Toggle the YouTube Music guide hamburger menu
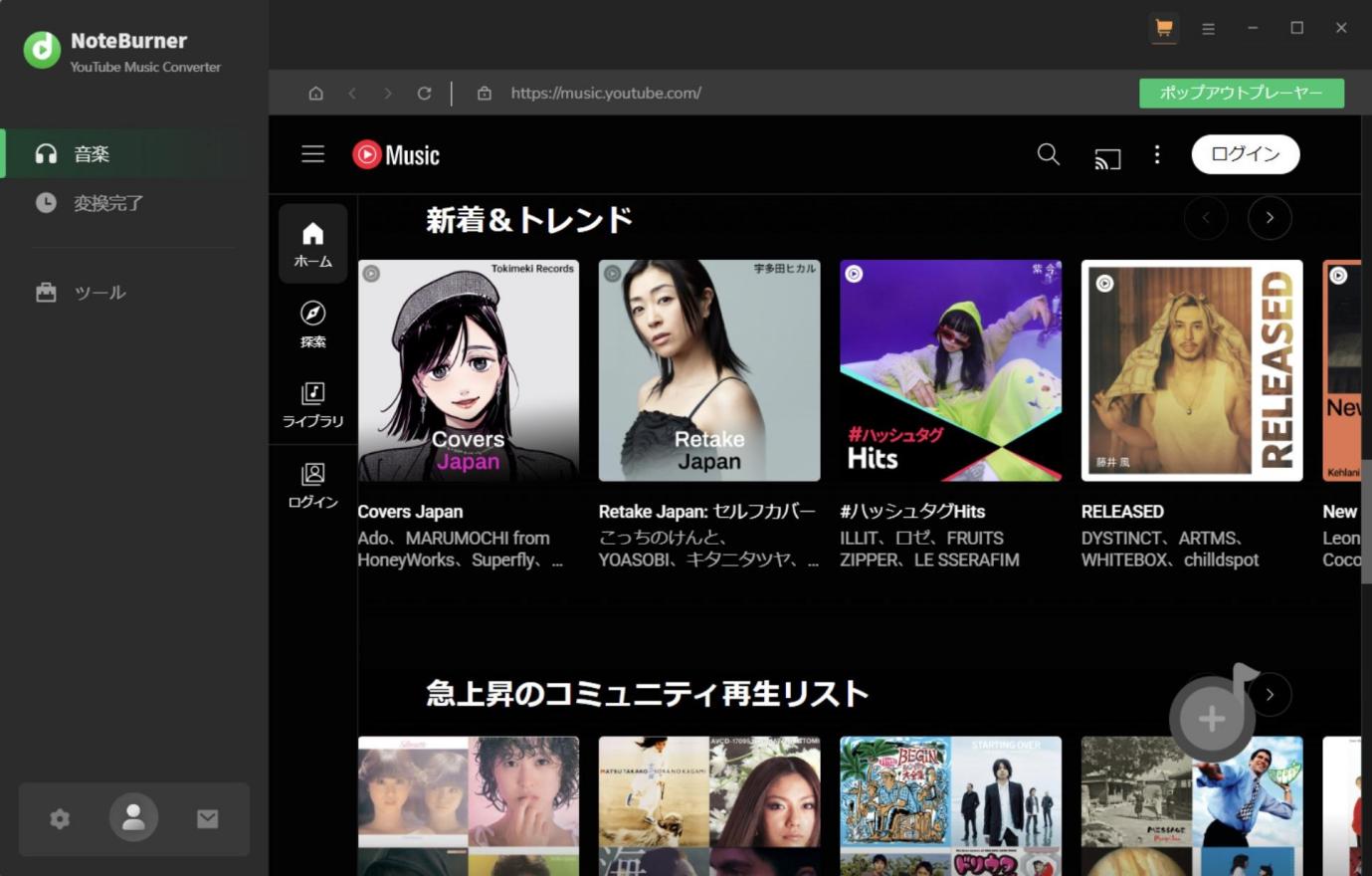Image resolution: width=1372 pixels, height=876 pixels. (x=313, y=154)
